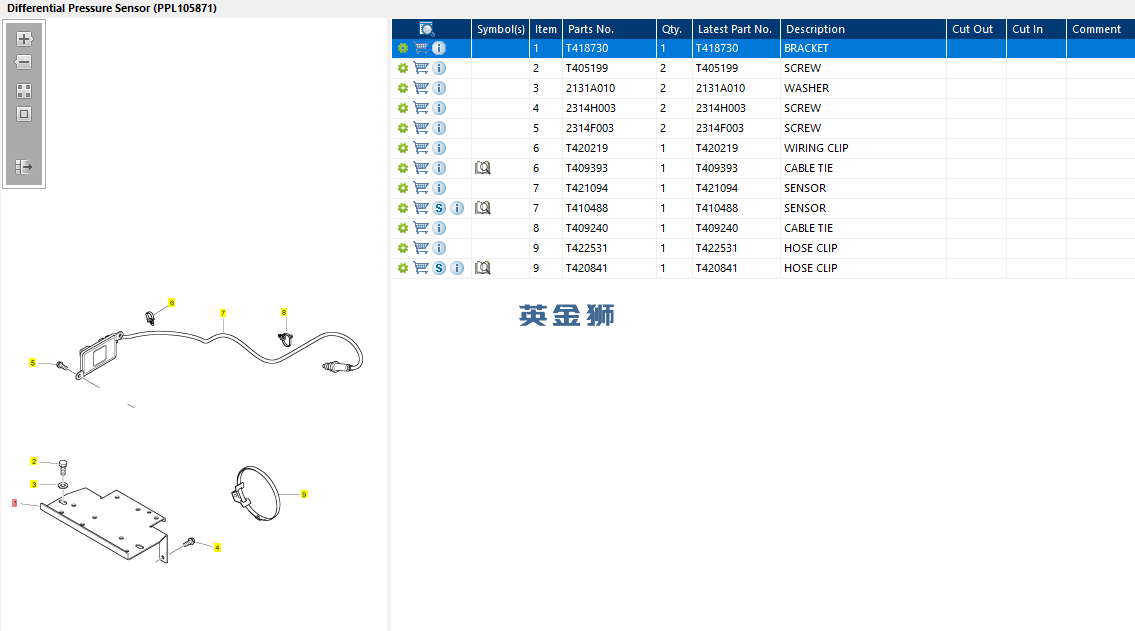1135x631 pixels.
Task: Sort by Latest Part No. column header
Action: [x=736, y=29]
